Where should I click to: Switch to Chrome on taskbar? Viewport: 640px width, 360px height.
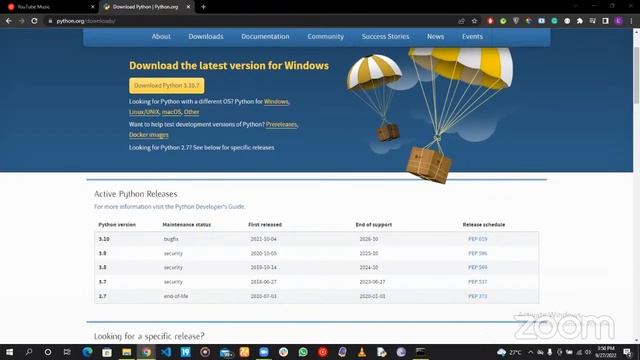(146, 352)
